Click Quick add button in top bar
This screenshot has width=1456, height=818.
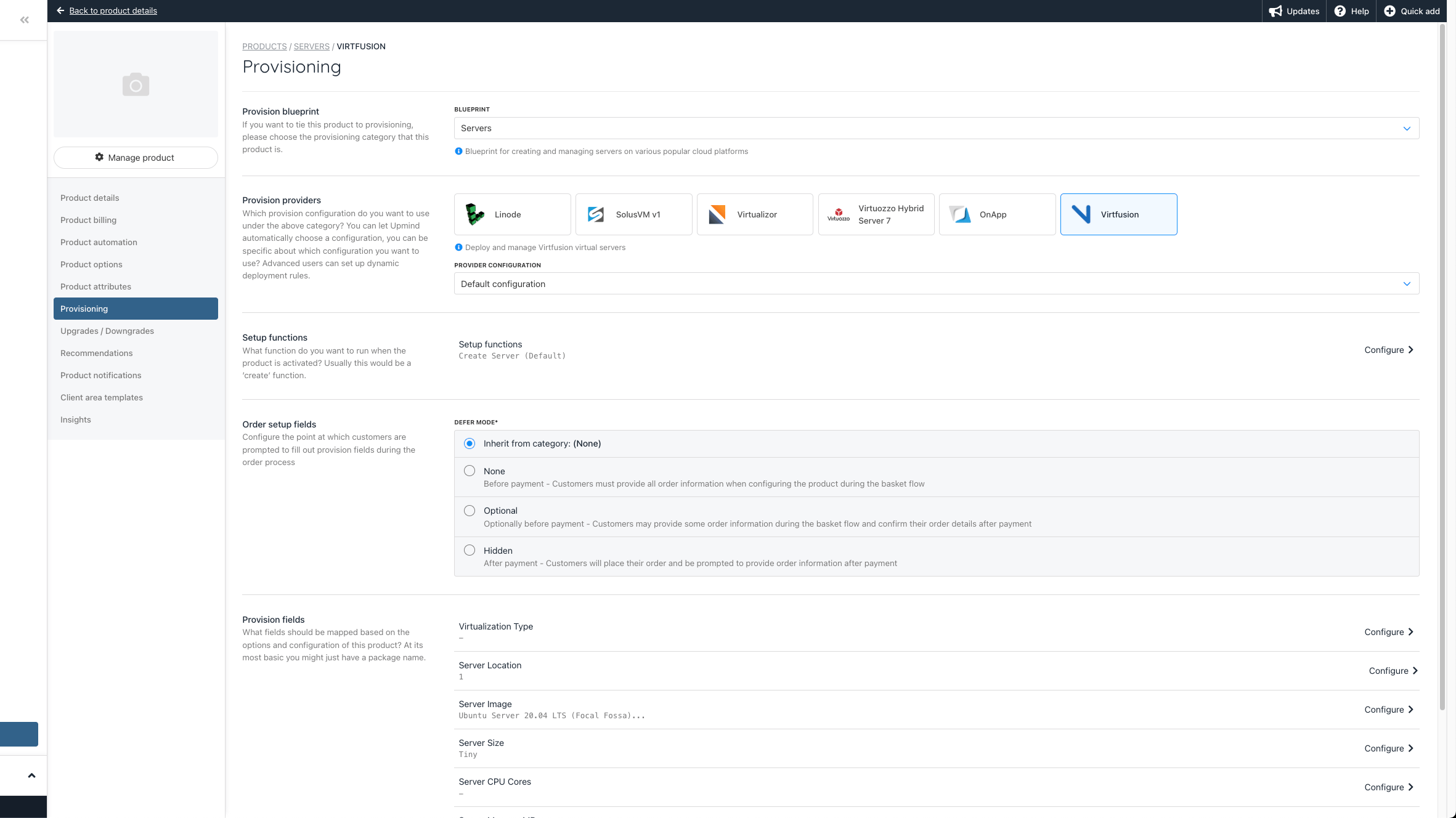[x=1412, y=11]
